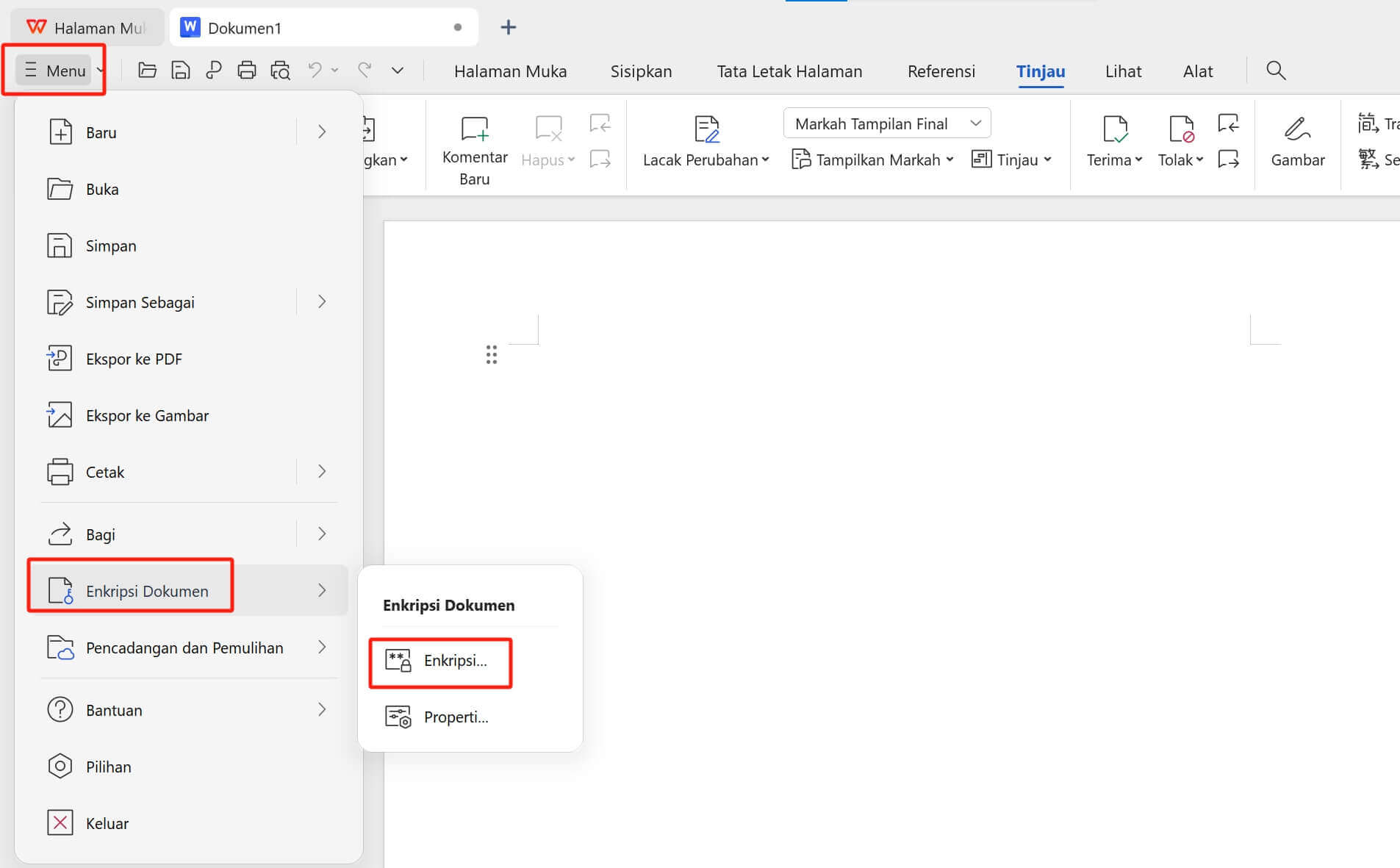Screen dimensions: 1400x868
Task: Open the Markah Tampilan Final dropdown
Action: pos(886,123)
